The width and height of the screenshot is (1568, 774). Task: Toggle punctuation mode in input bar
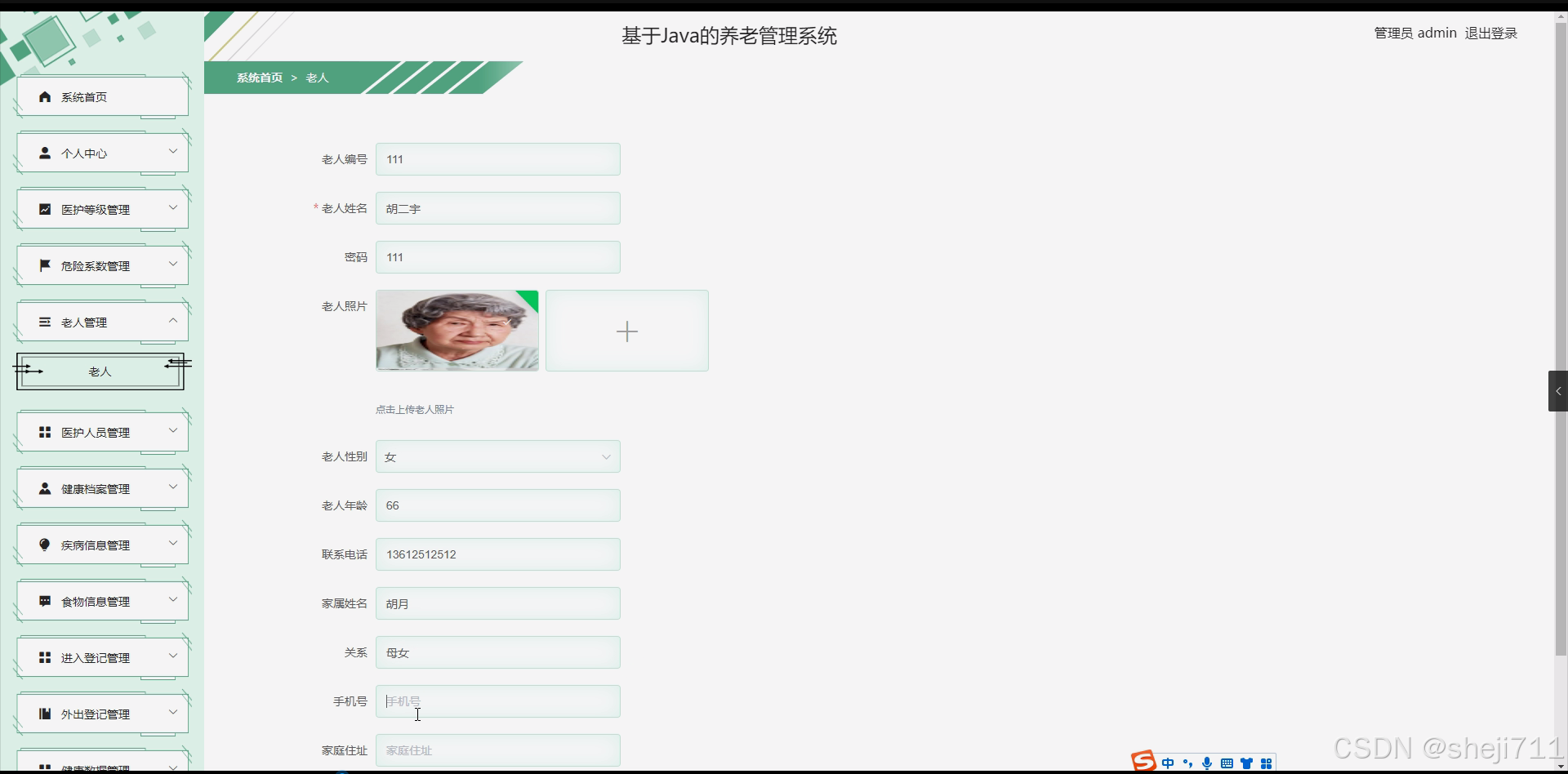pyautogui.click(x=1187, y=763)
